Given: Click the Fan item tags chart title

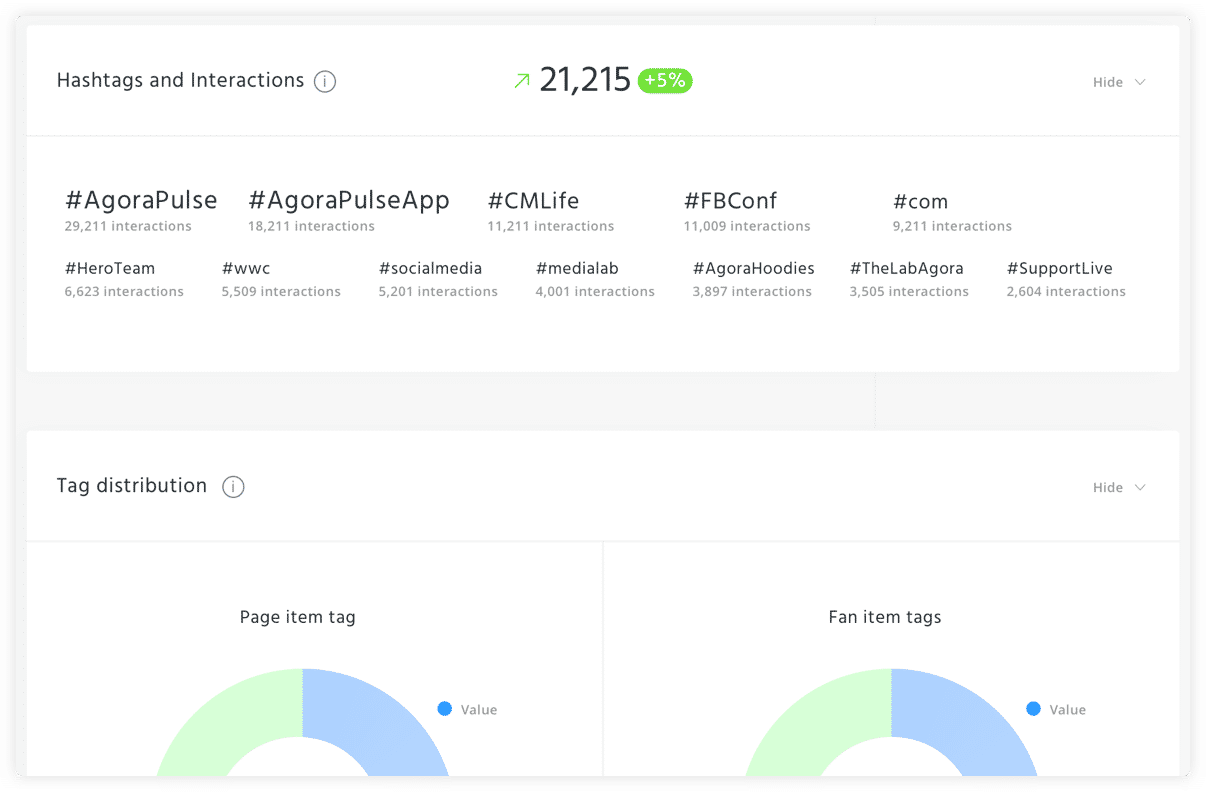Looking at the screenshot, I should (x=885, y=617).
